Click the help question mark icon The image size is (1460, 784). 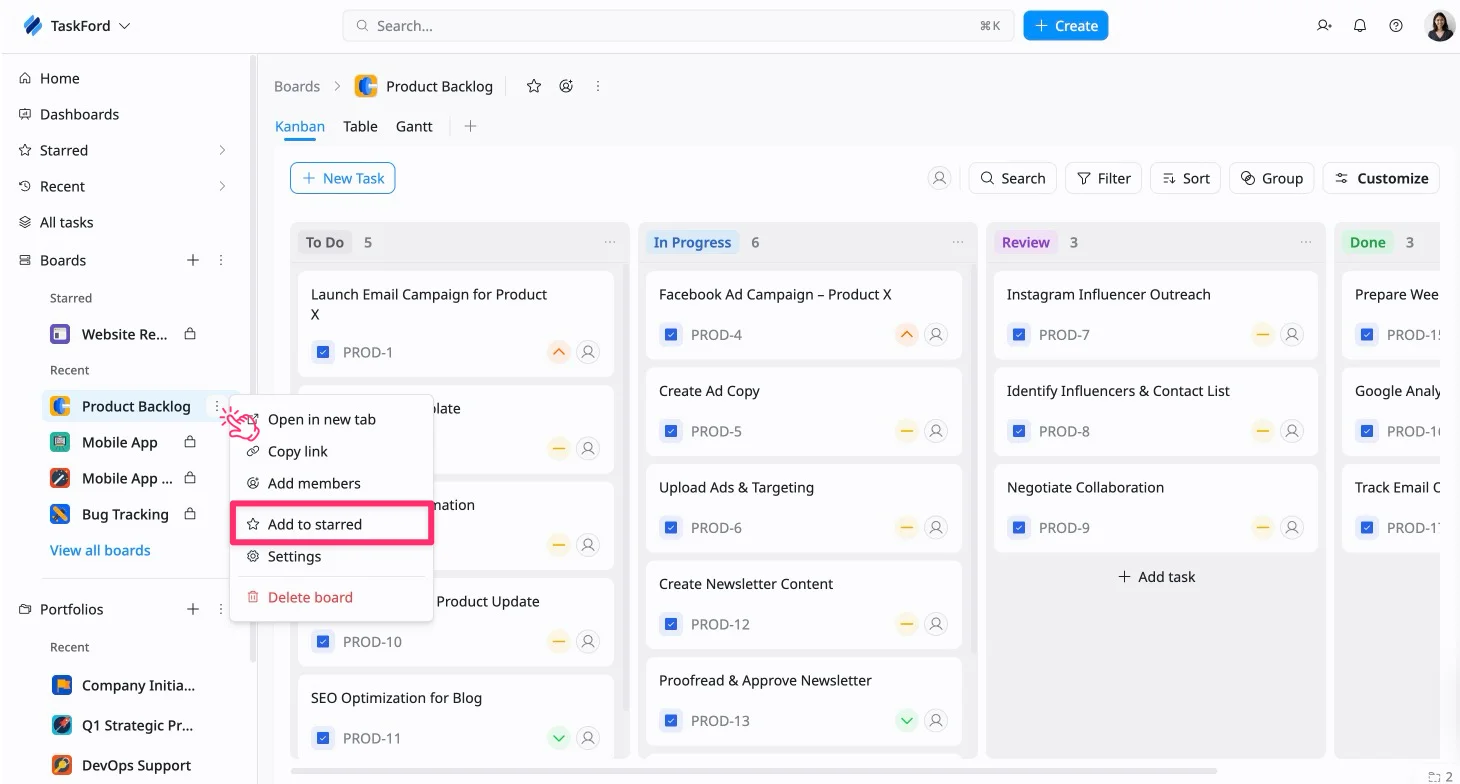pos(1396,26)
